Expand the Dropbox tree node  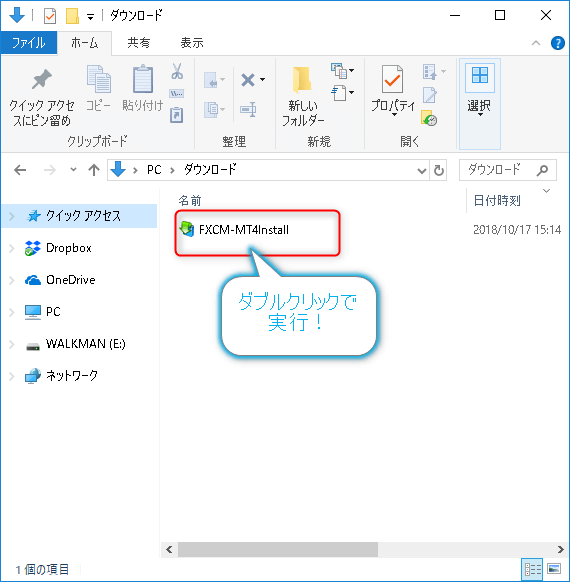(x=12, y=248)
